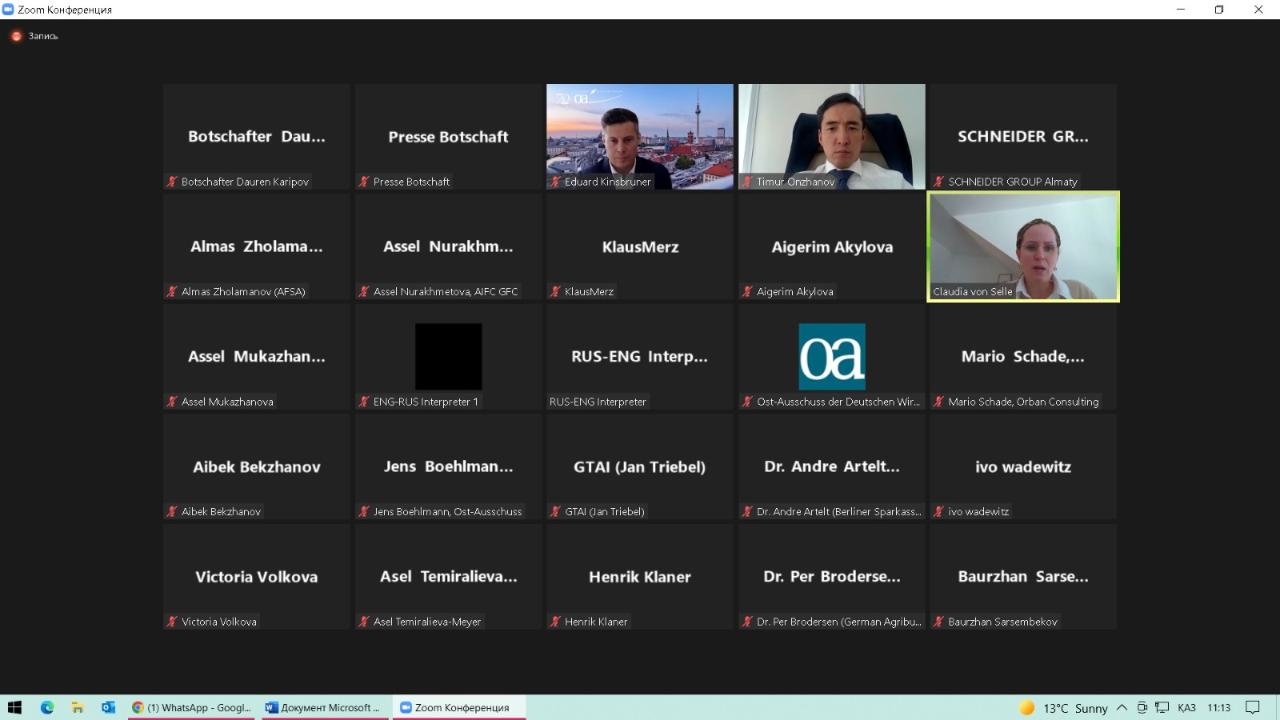The image size is (1280, 720).
Task: Show hidden system tray icons
Action: point(1122,707)
